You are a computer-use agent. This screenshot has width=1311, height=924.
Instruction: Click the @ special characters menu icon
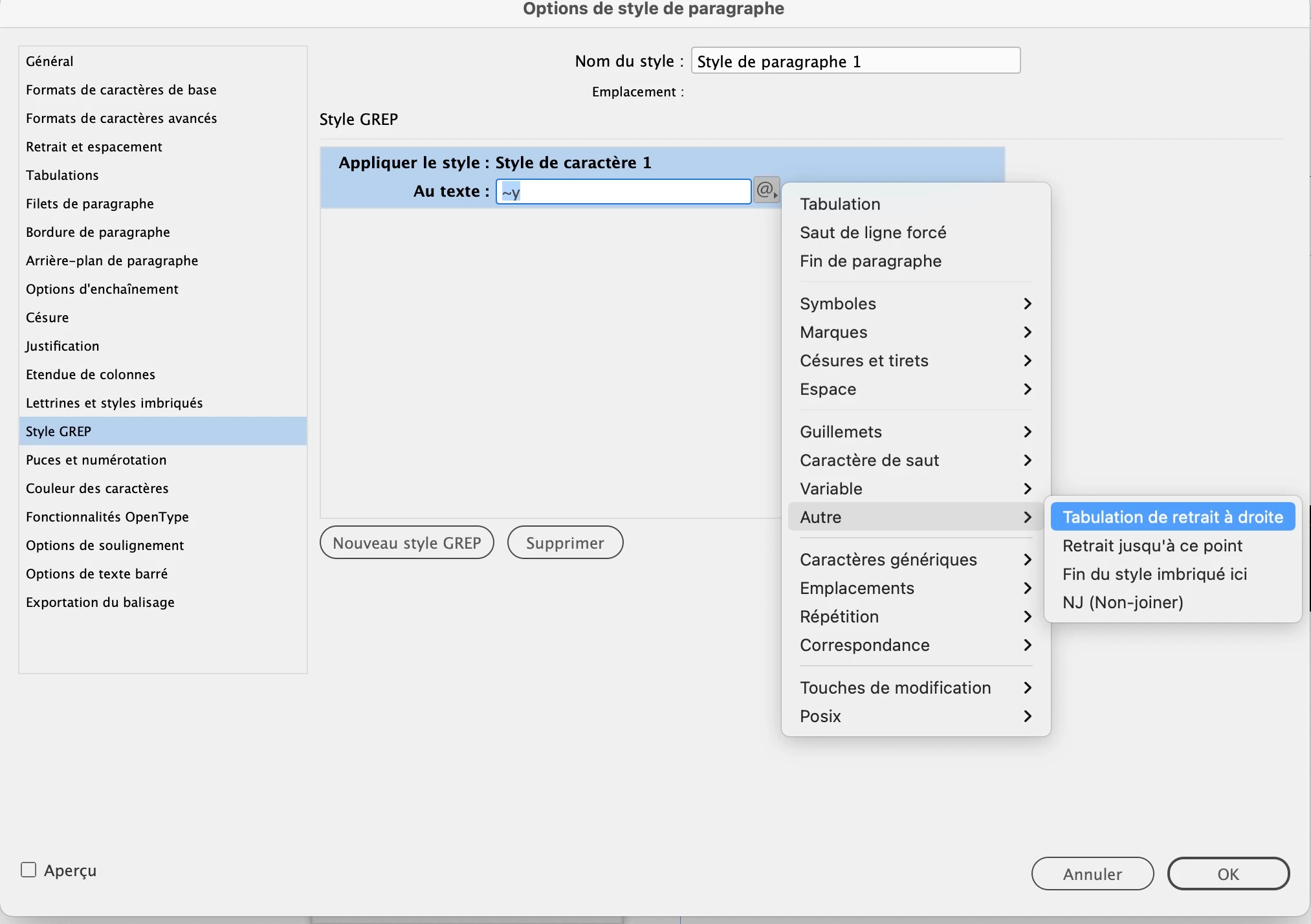[766, 191]
